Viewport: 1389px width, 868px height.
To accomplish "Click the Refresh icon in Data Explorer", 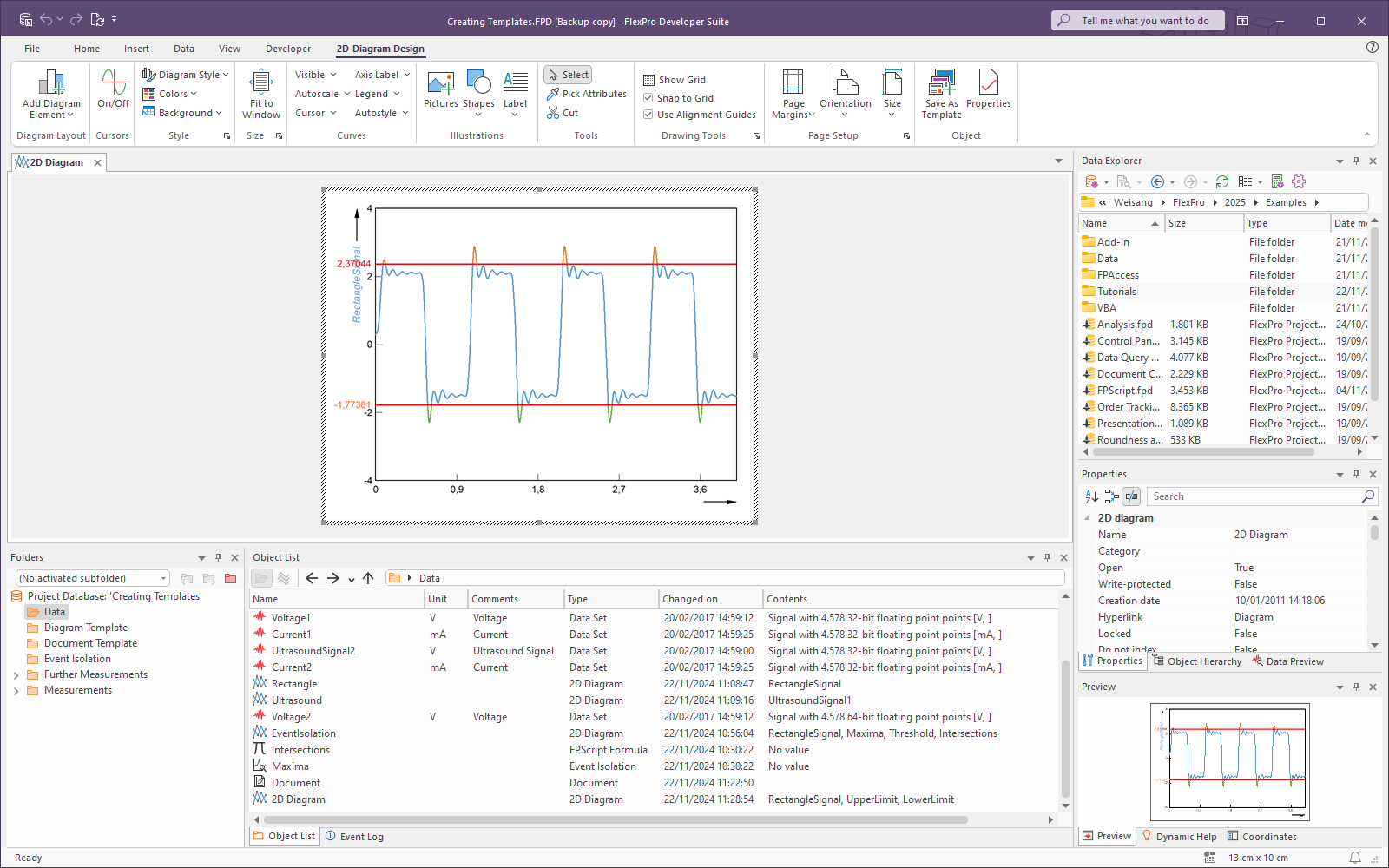I will click(x=1221, y=181).
